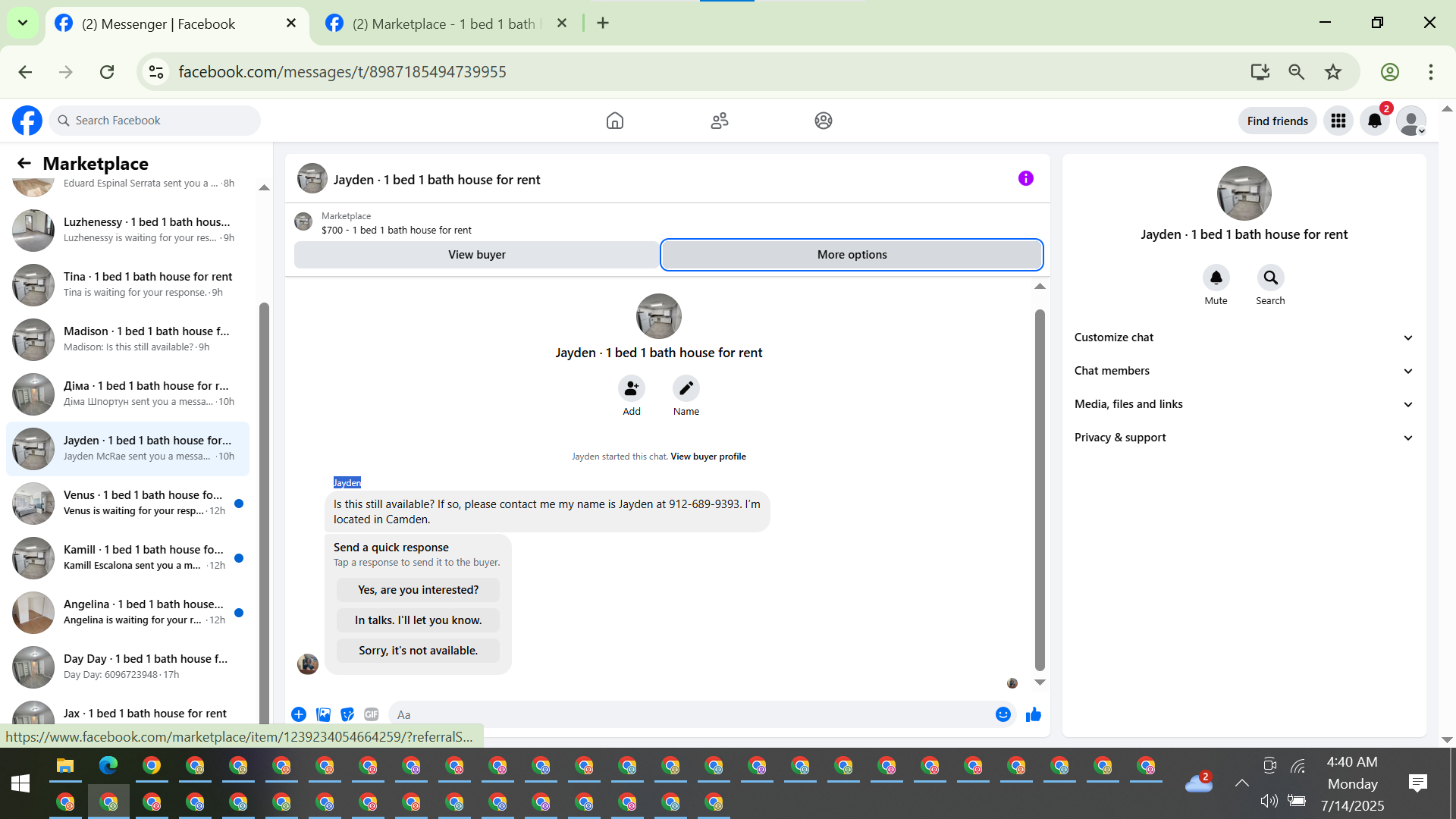Mute this conversation with the bell button
The height and width of the screenshot is (819, 1456).
point(1216,278)
